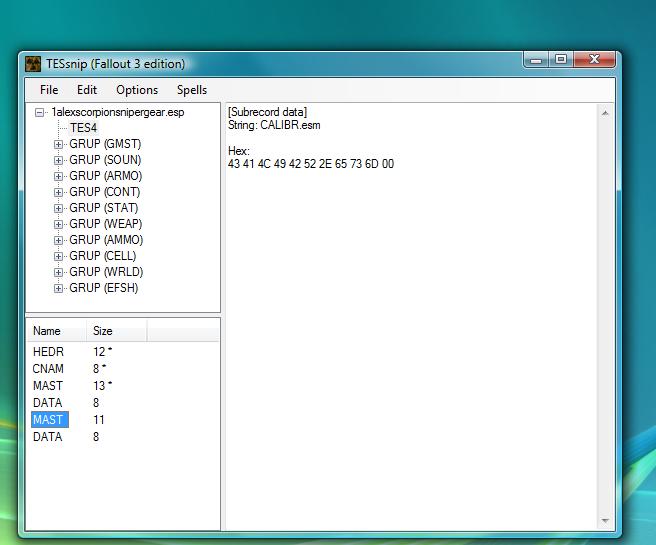This screenshot has width=656, height=545.
Task: Expand the GRUP (STAT) node
Action: 58,208
